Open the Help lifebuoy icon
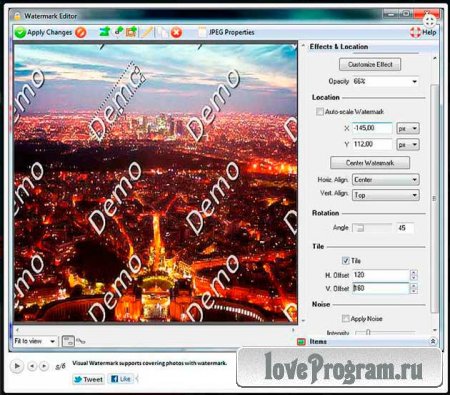Image resolution: width=450 pixels, height=395 pixels. [415, 32]
